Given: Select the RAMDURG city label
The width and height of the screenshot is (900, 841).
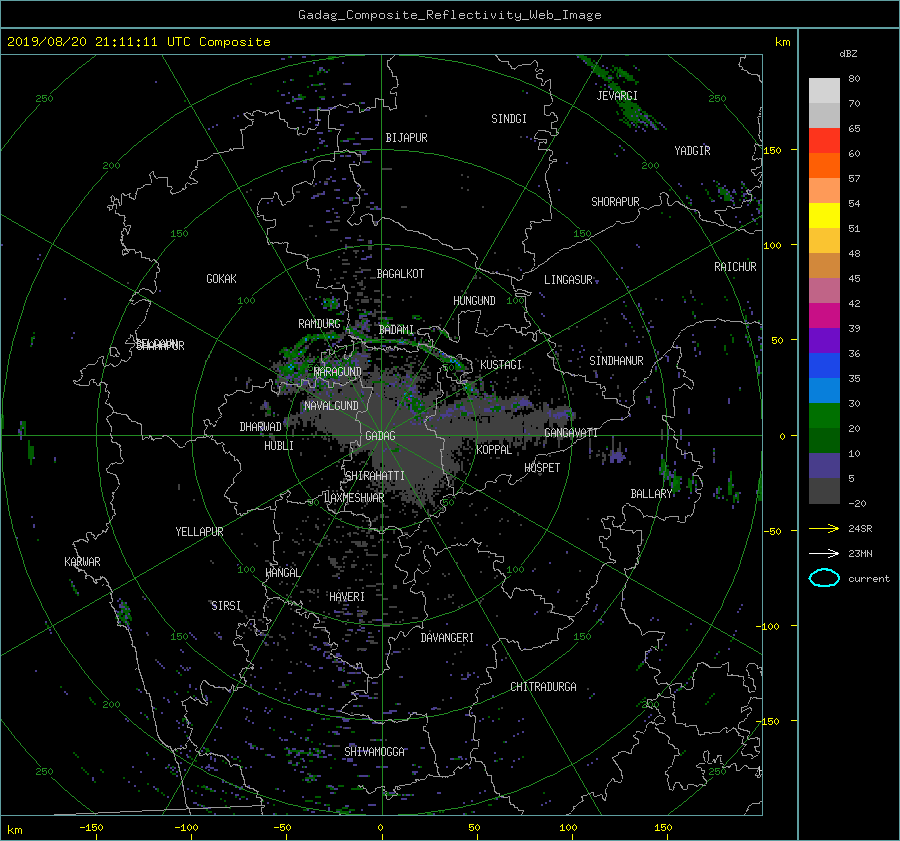Looking at the screenshot, I should [x=319, y=324].
